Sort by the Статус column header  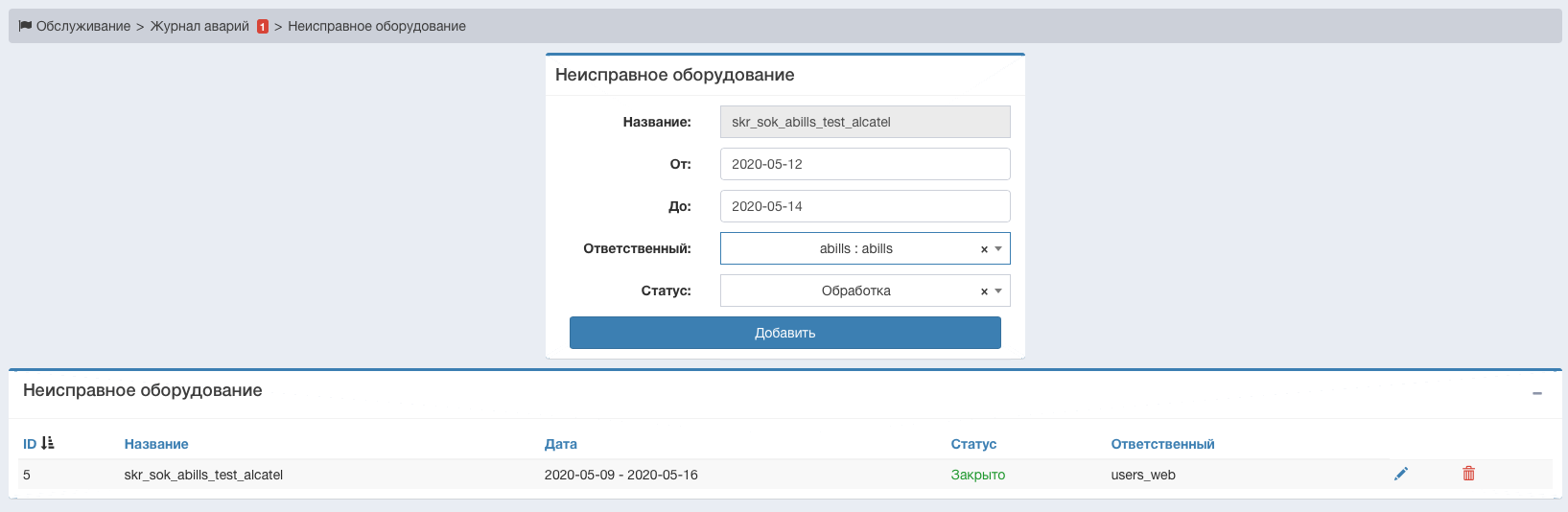click(973, 444)
